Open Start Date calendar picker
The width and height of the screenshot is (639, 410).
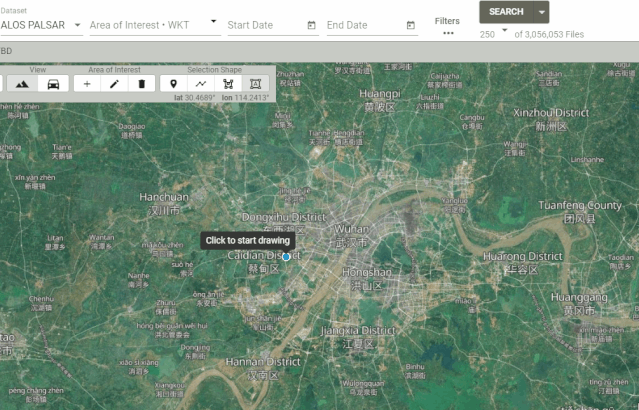(x=311, y=25)
